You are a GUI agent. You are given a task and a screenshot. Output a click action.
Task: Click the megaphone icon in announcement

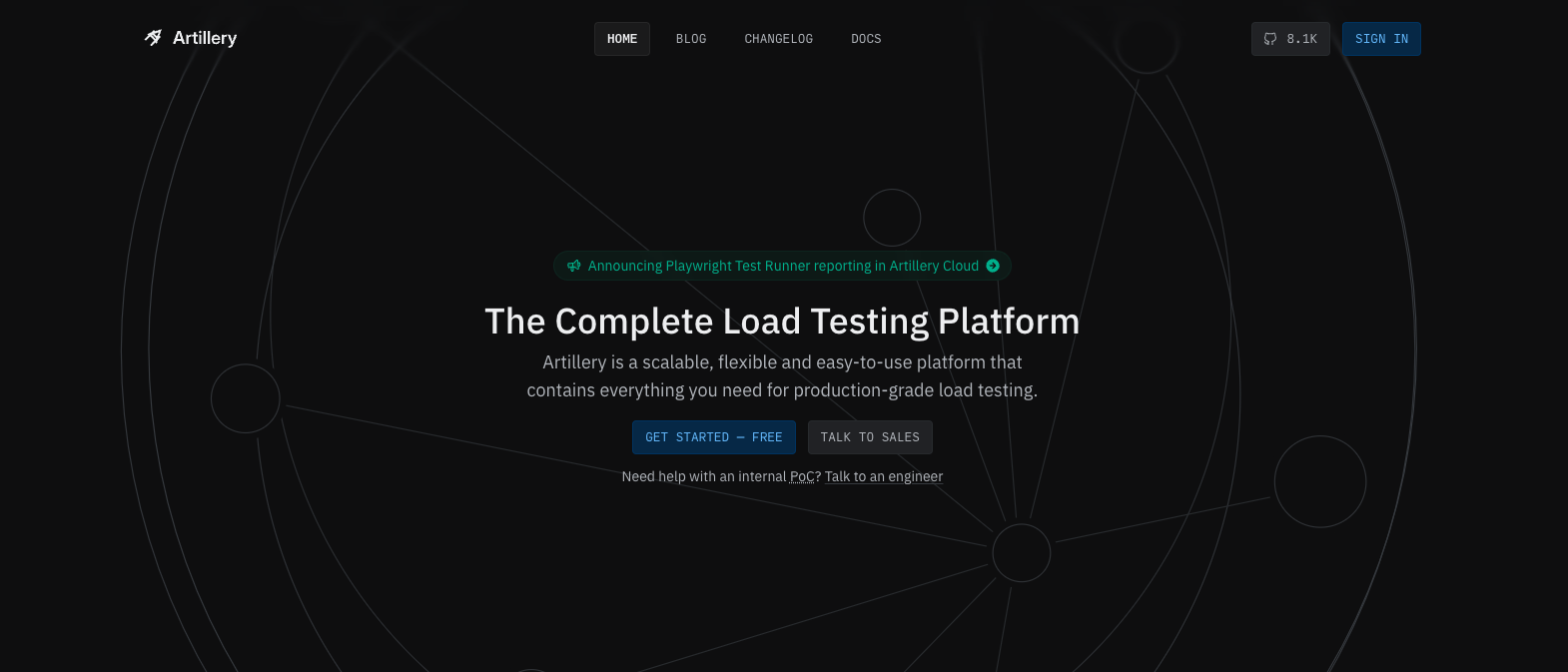pos(574,266)
